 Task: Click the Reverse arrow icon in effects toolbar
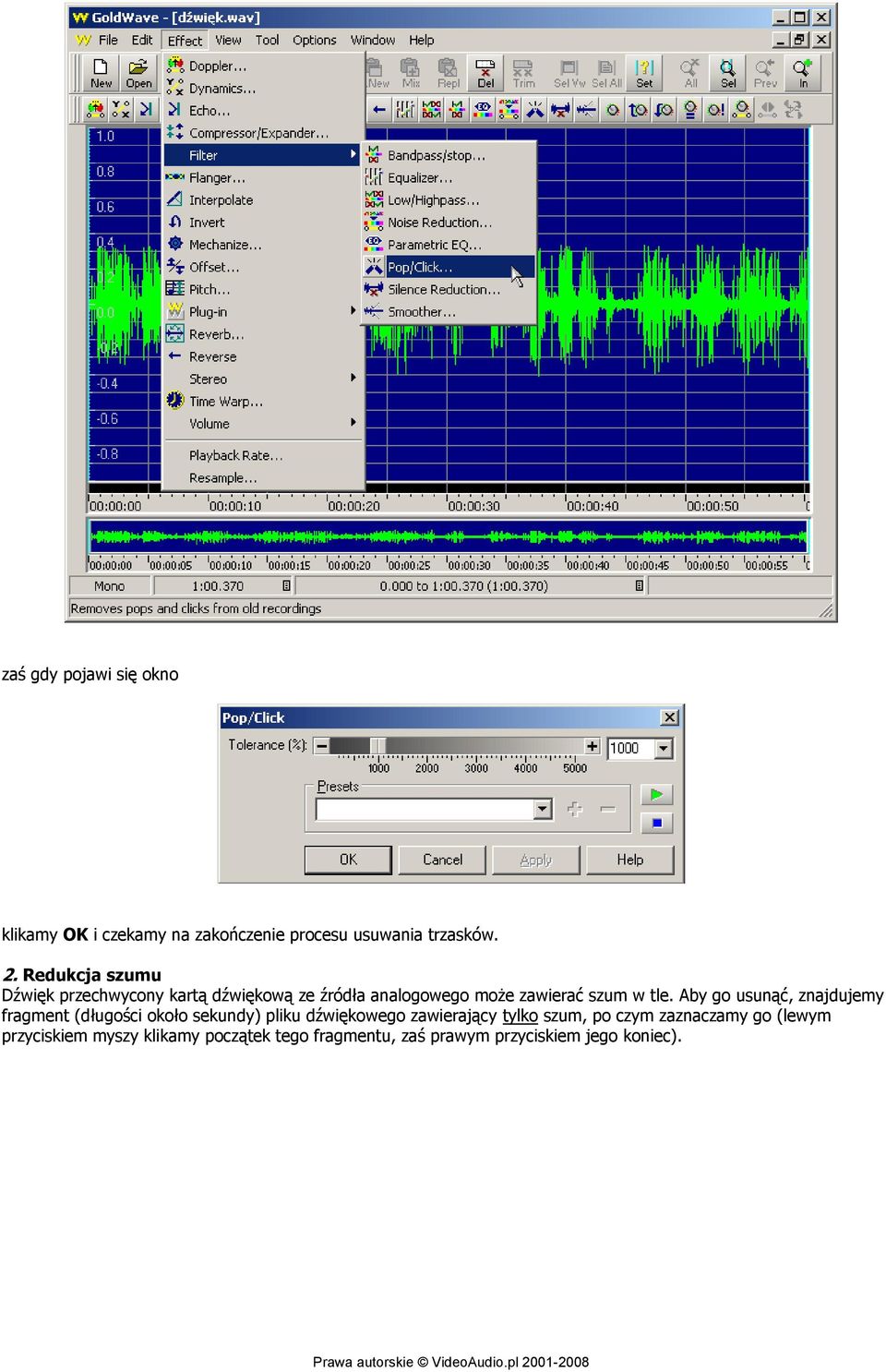[x=379, y=110]
